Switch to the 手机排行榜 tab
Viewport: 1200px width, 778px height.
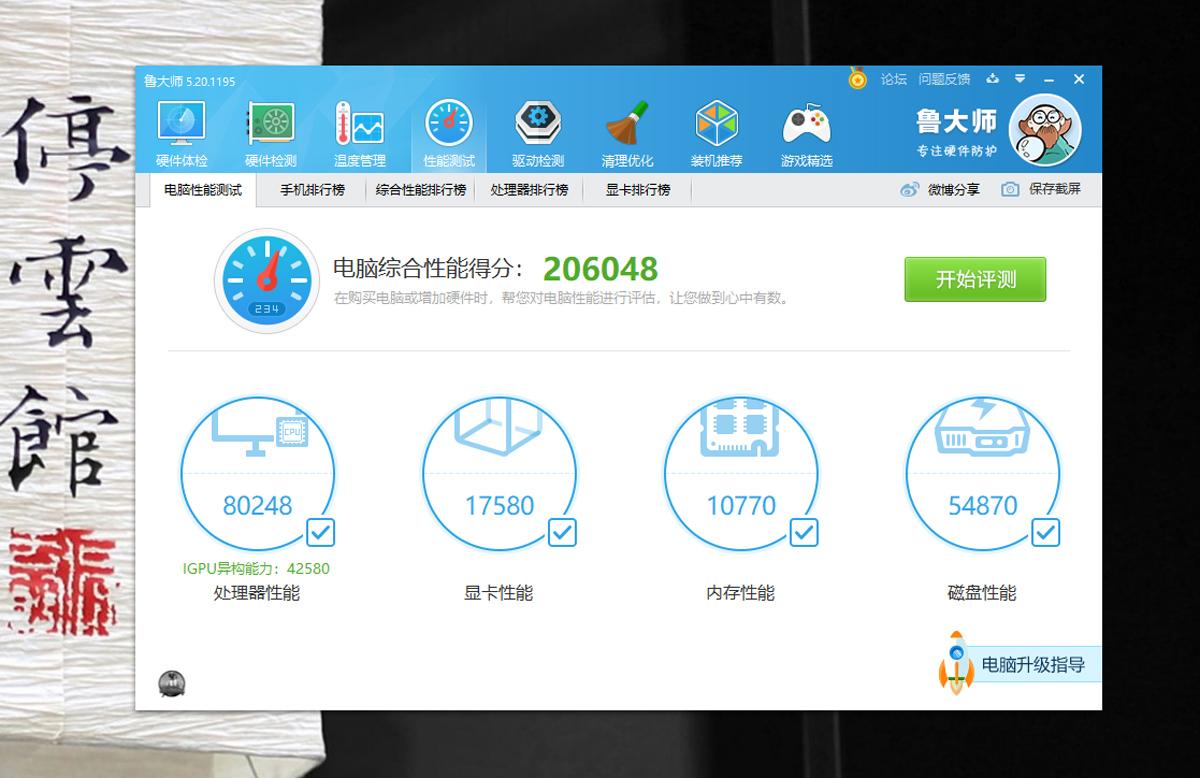[x=312, y=190]
